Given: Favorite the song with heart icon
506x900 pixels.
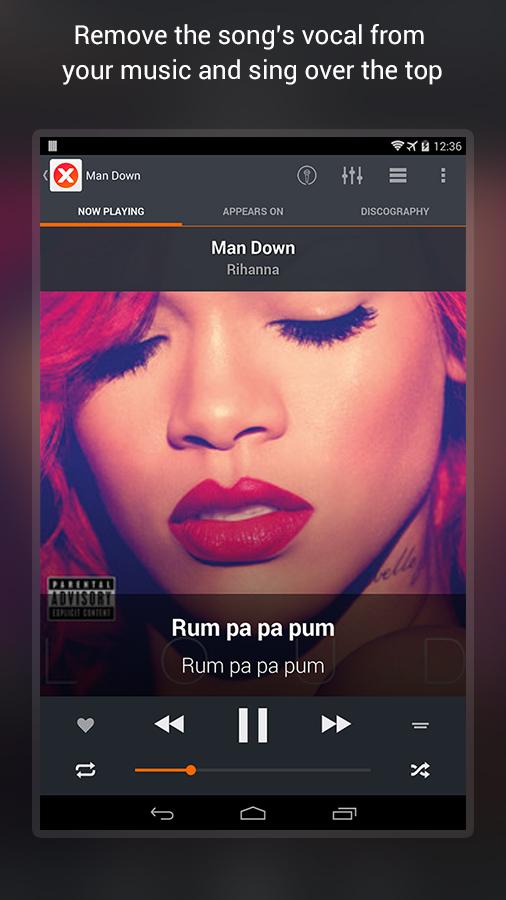Looking at the screenshot, I should (85, 725).
